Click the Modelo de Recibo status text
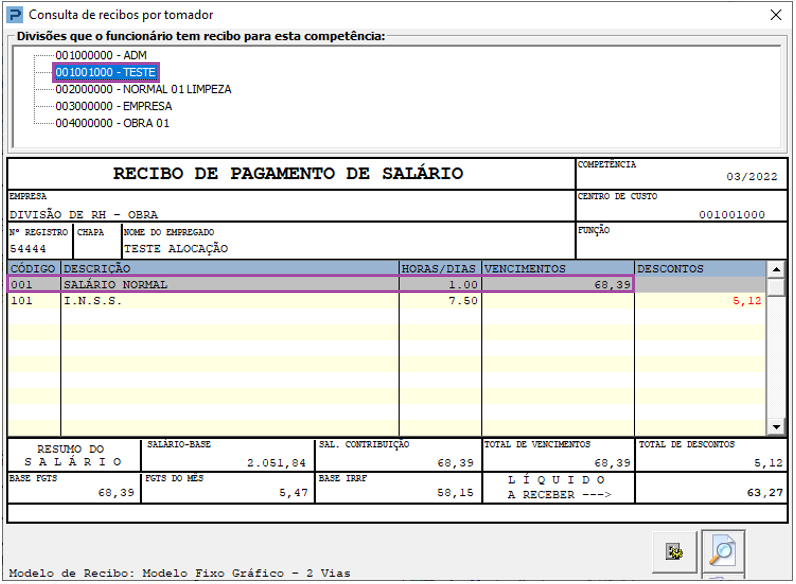The height and width of the screenshot is (584, 796). [x=180, y=573]
